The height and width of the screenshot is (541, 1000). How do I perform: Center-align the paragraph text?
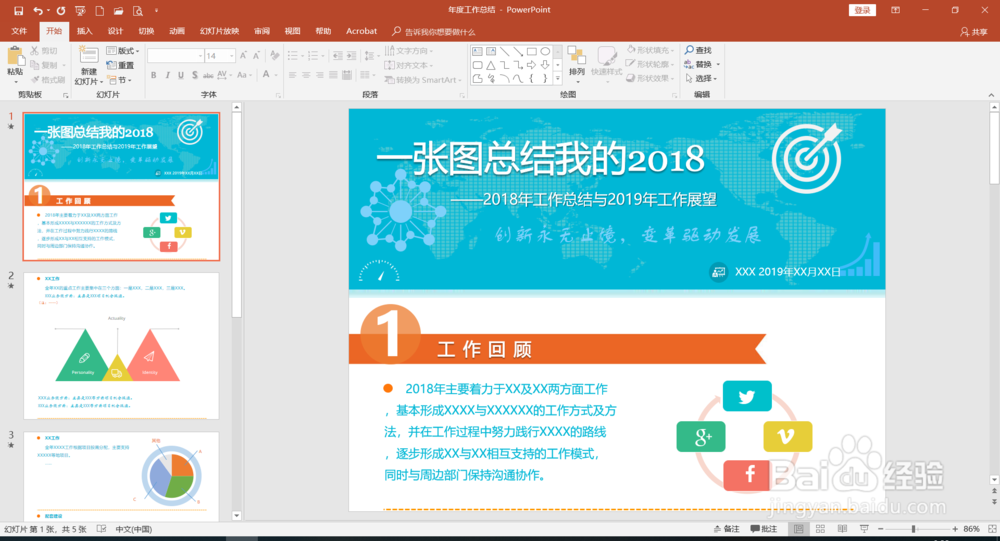pos(306,75)
